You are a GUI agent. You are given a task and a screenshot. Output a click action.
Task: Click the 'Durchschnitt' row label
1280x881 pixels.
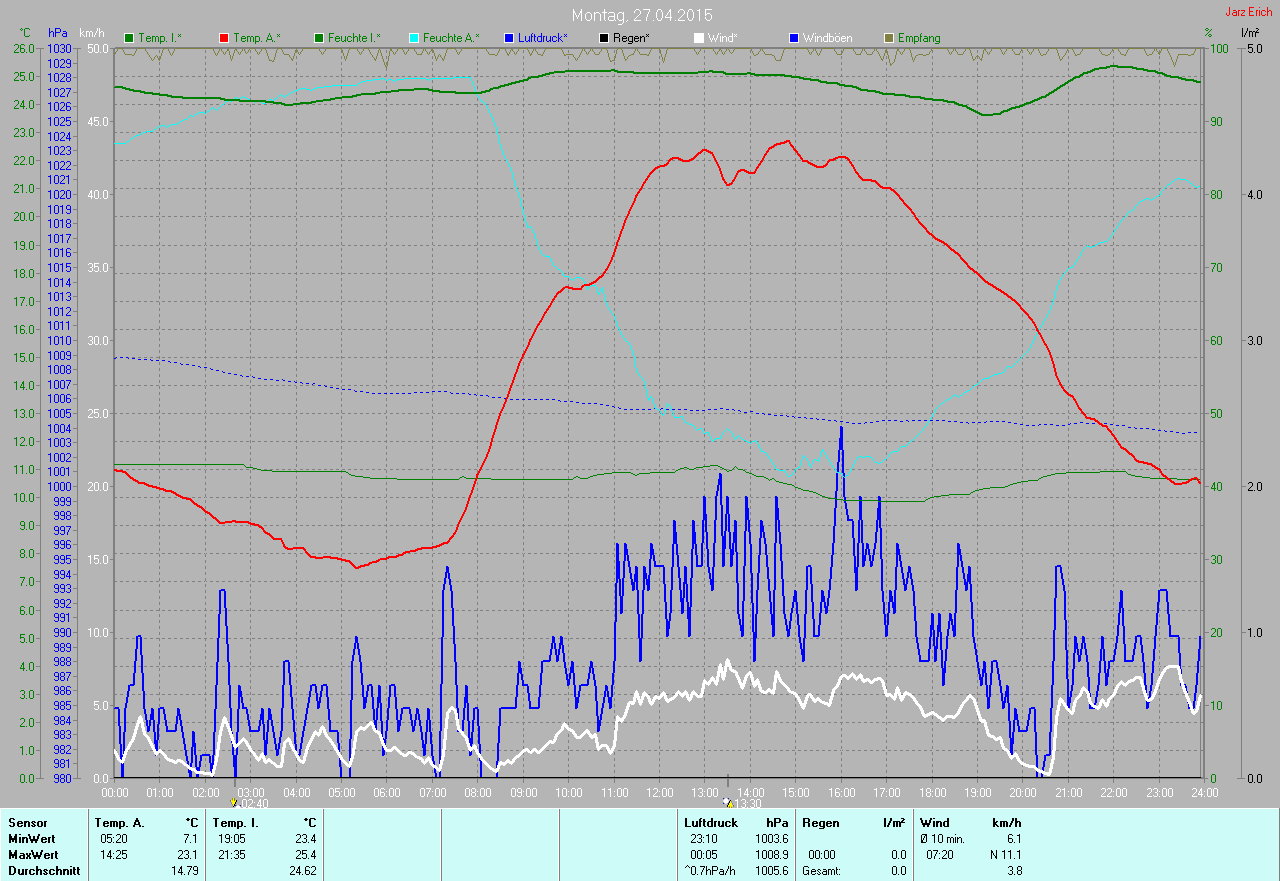click(44, 871)
